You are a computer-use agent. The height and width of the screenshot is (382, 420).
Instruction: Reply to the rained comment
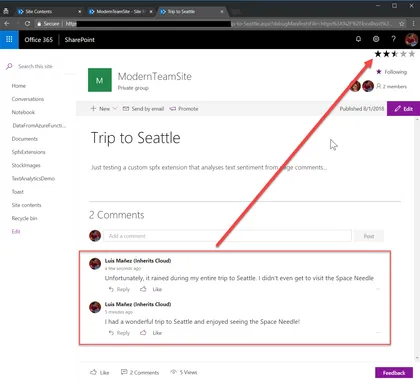coord(119,289)
